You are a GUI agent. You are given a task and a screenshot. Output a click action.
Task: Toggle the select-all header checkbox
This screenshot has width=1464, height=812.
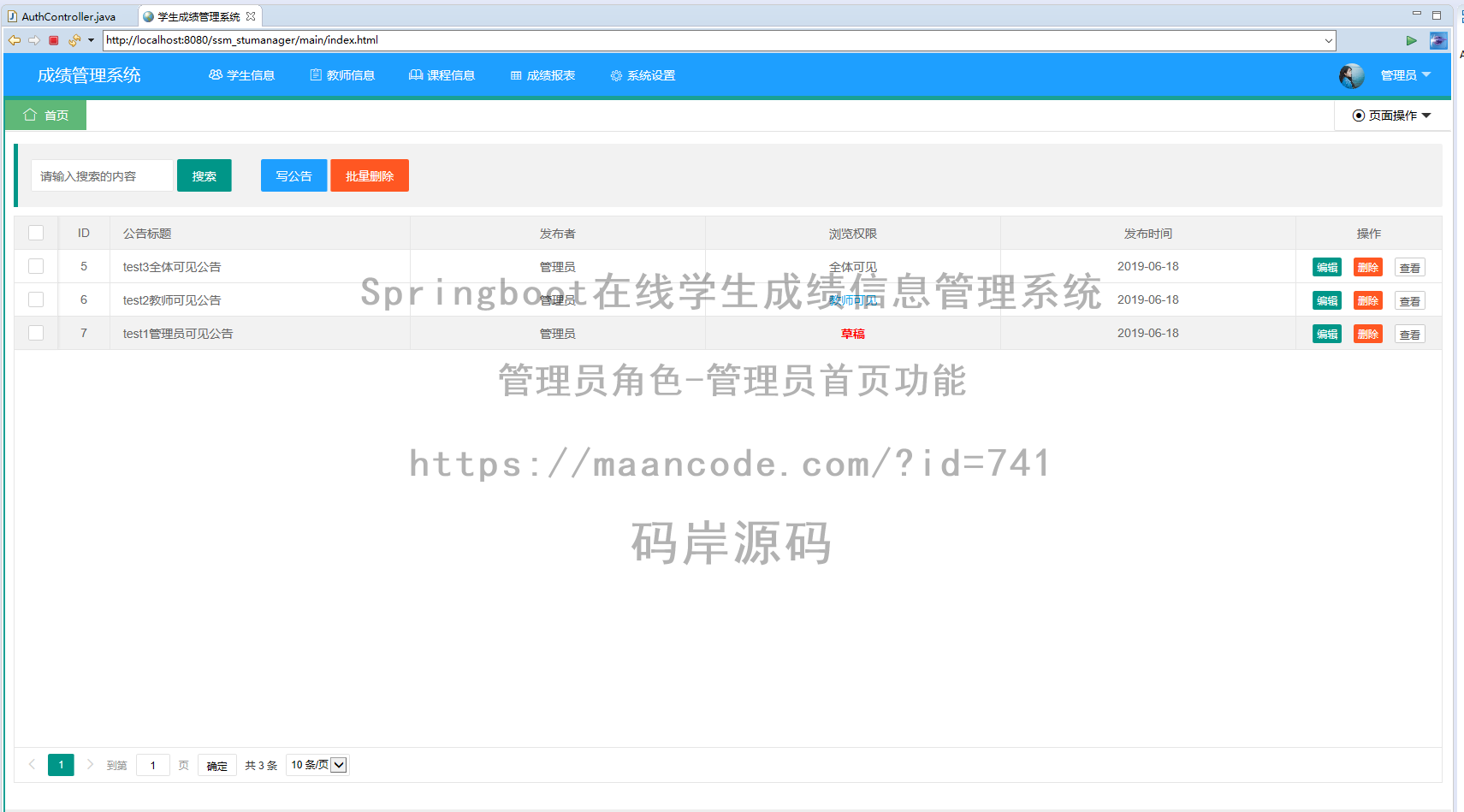coord(36,233)
